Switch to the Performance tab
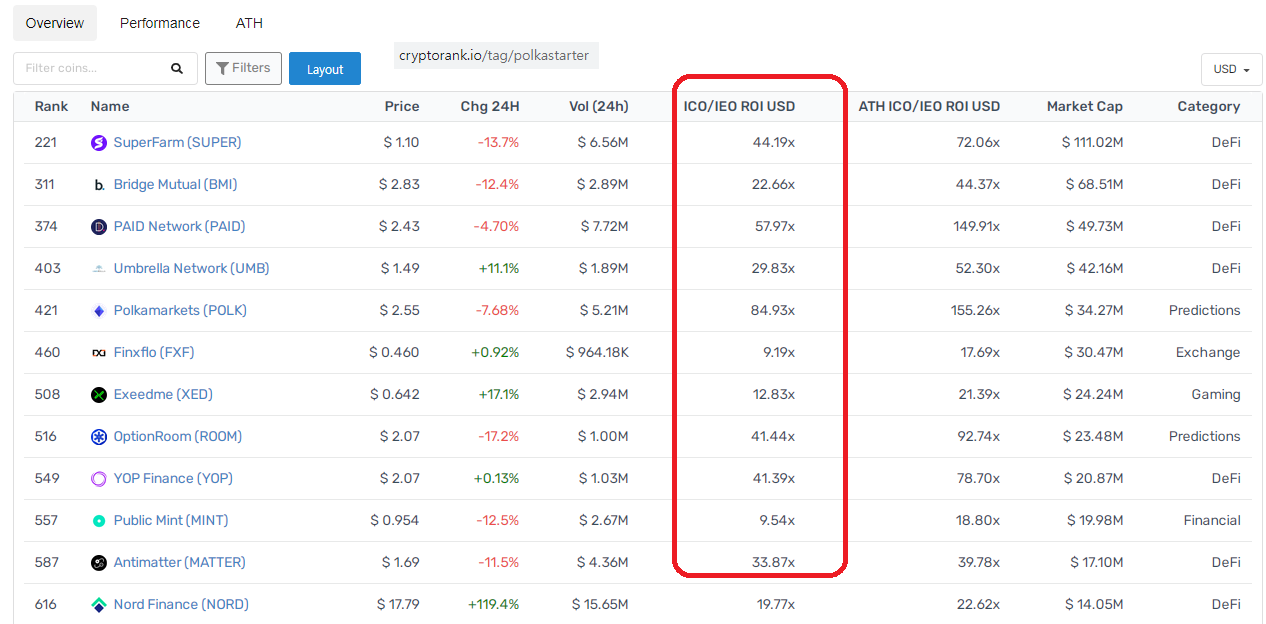The width and height of the screenshot is (1266, 624). tap(160, 23)
